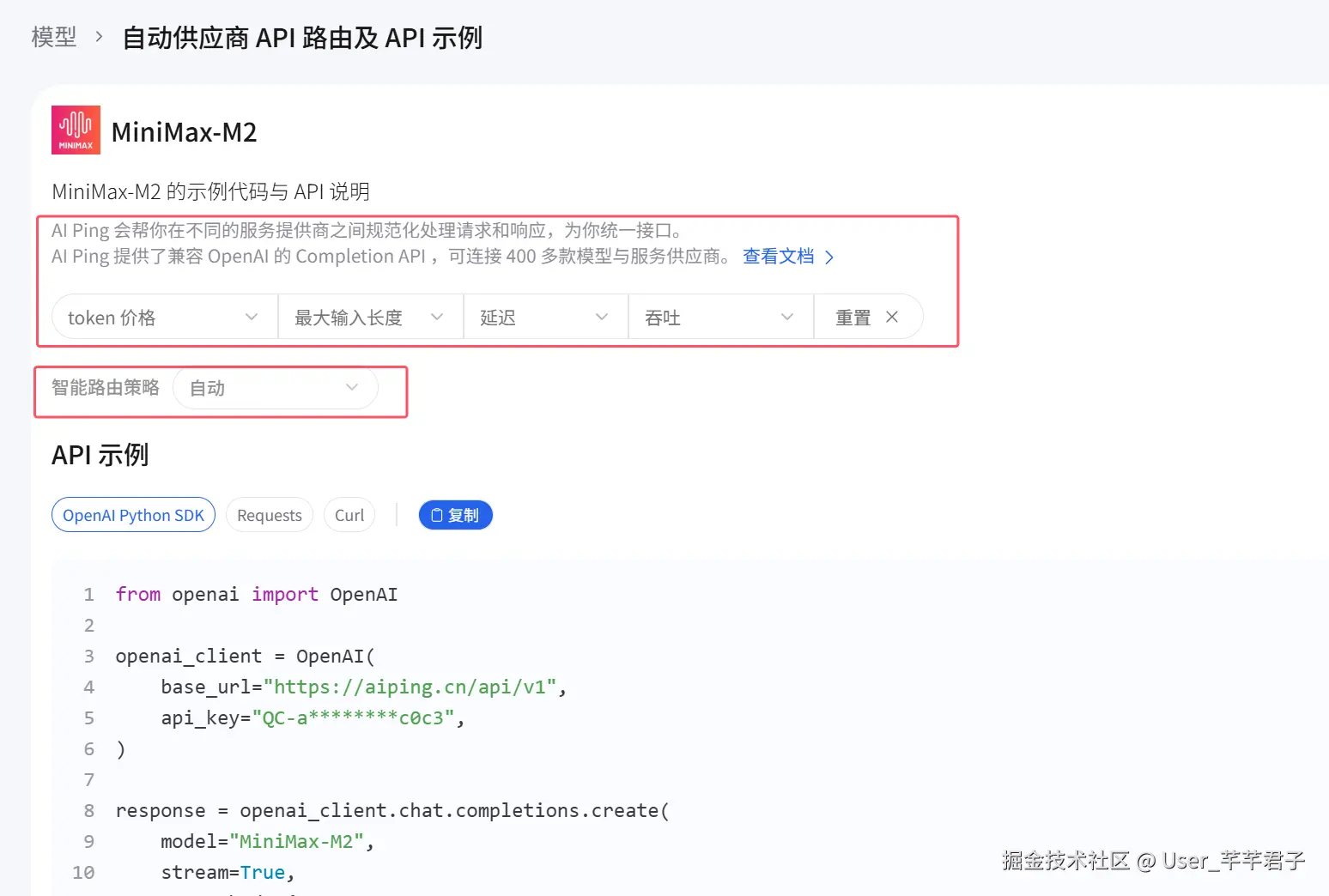Expand the 吞吐 filter dropdown
Screen dimensions: 1329x896
tap(721, 317)
